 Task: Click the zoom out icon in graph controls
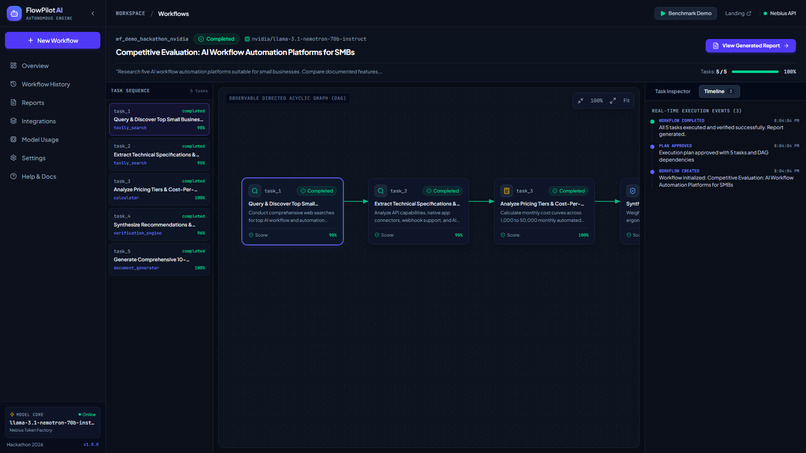[580, 101]
